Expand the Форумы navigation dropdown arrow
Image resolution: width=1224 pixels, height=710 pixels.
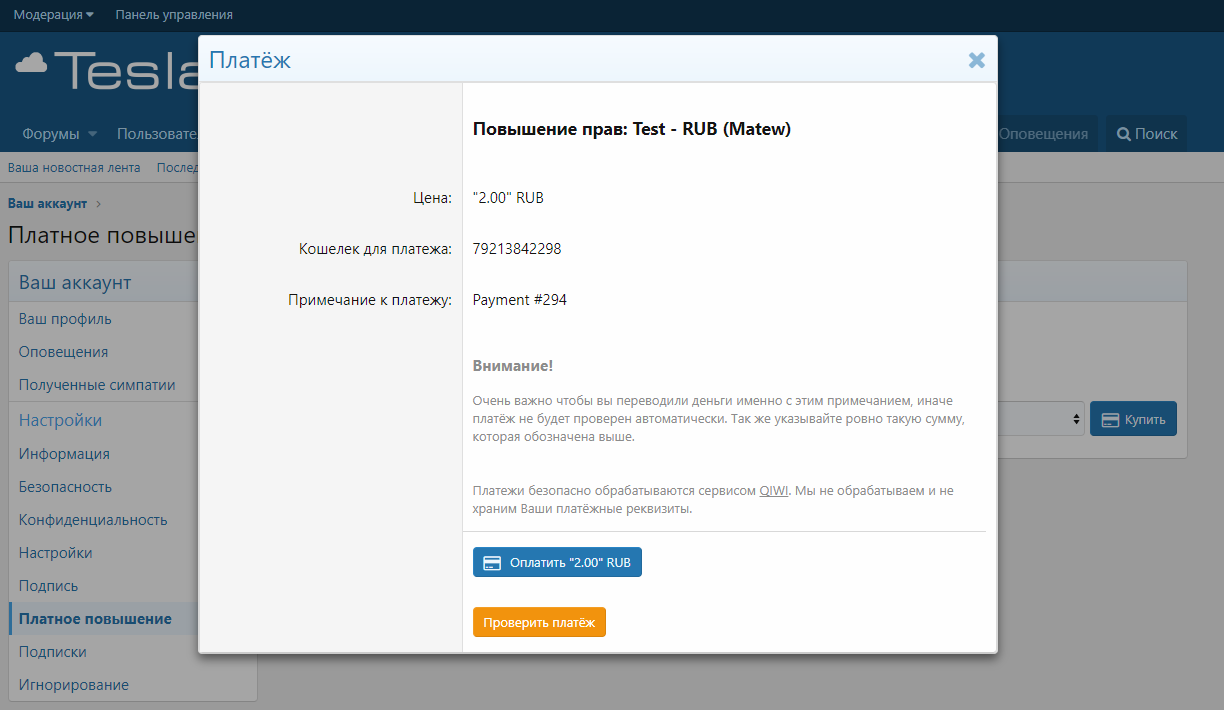click(x=92, y=134)
